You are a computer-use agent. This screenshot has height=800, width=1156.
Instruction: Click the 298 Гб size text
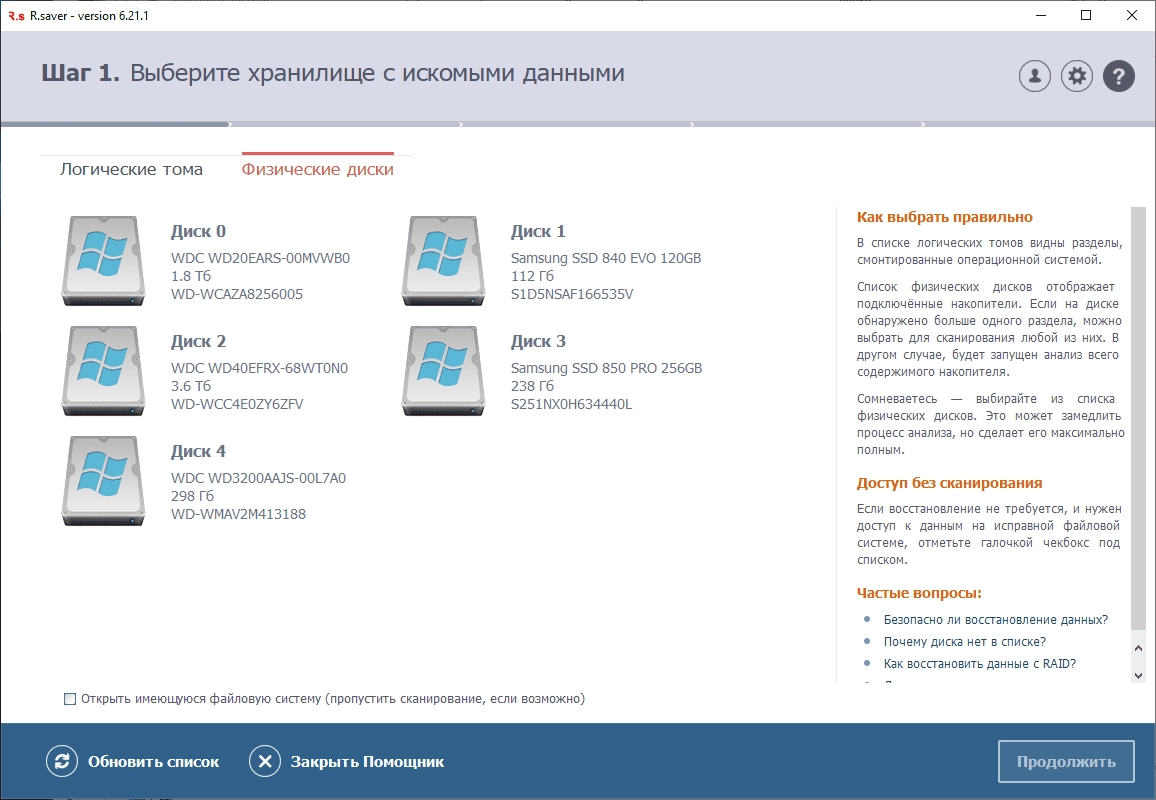(192, 495)
